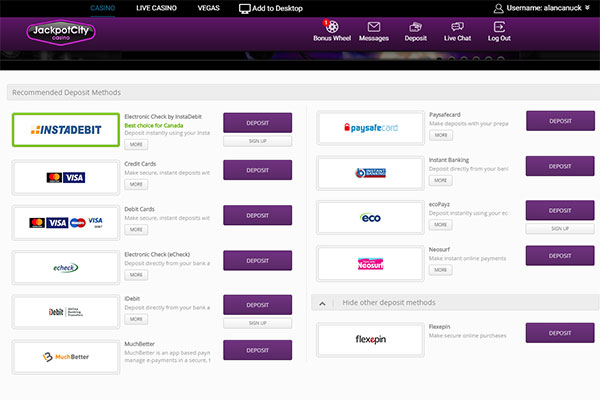Click MORE under Debit Cards

click(136, 230)
